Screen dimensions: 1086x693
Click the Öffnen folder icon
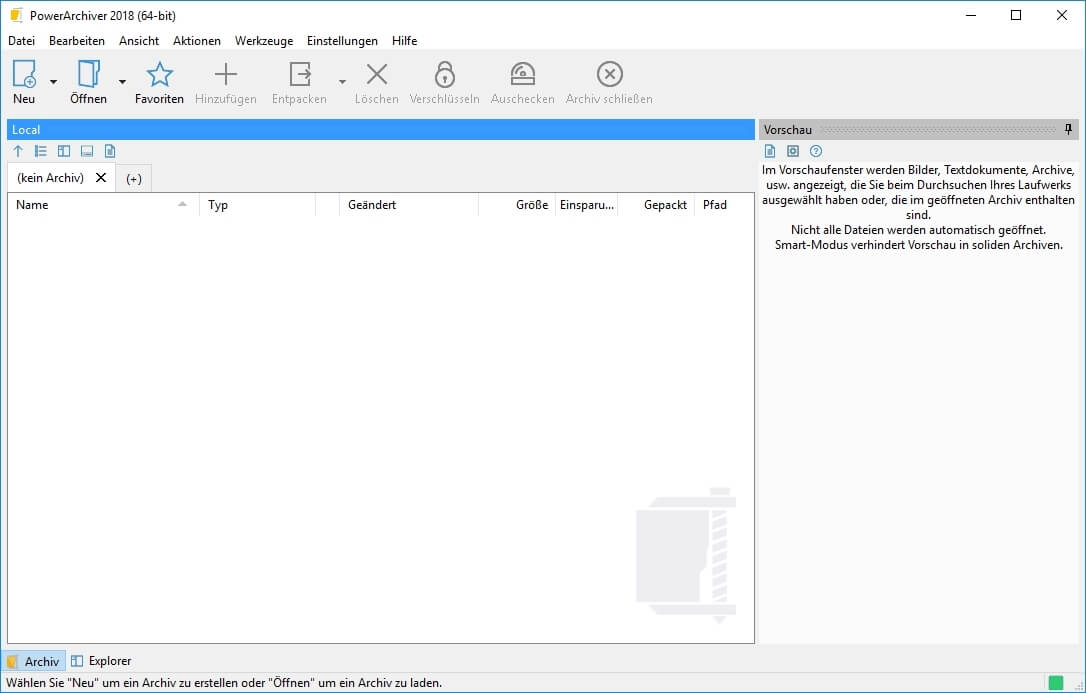tap(88, 75)
